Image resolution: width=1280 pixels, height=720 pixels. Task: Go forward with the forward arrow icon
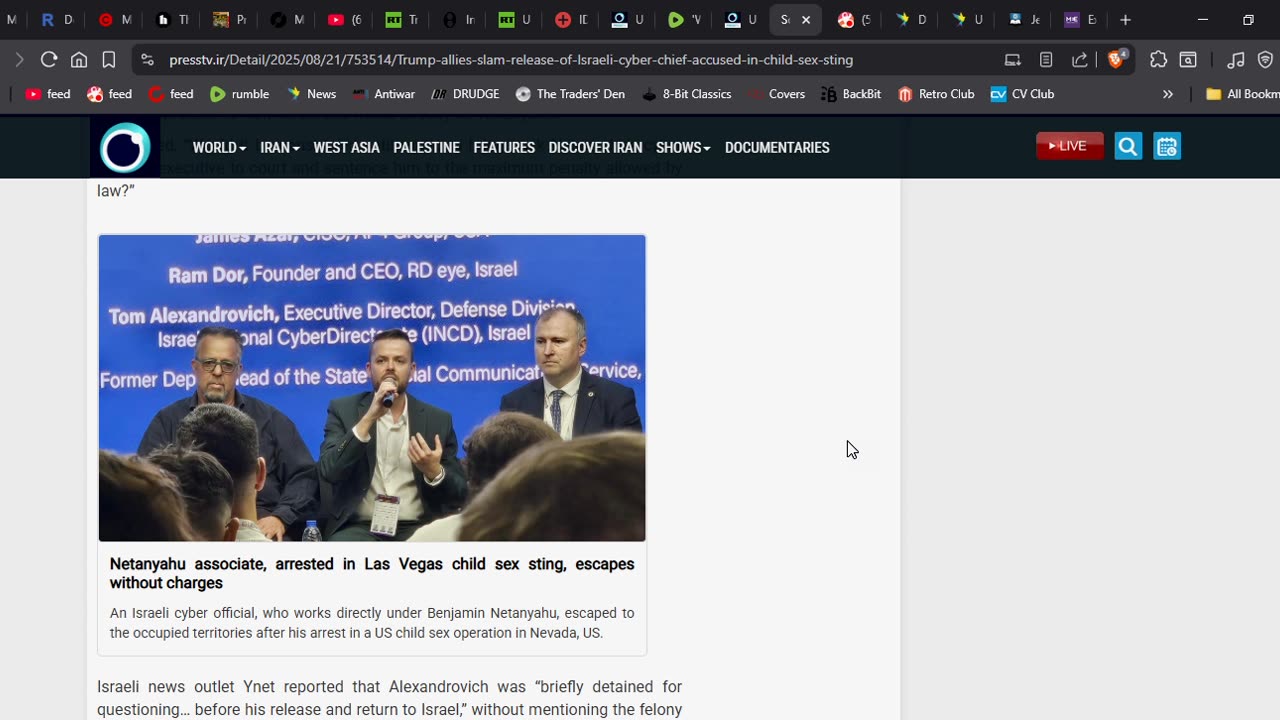coord(19,60)
